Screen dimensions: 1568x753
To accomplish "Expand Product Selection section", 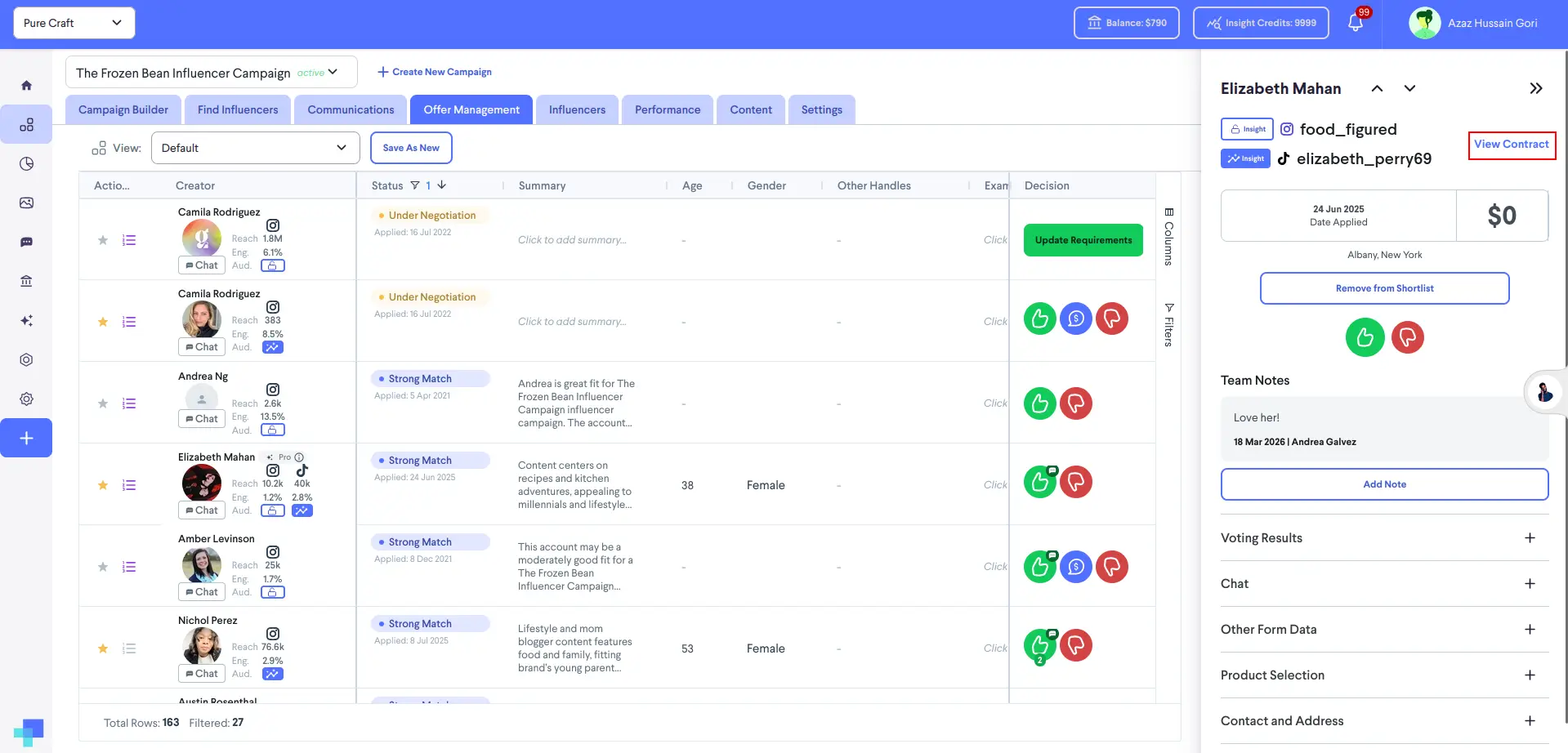I will (x=1384, y=675).
